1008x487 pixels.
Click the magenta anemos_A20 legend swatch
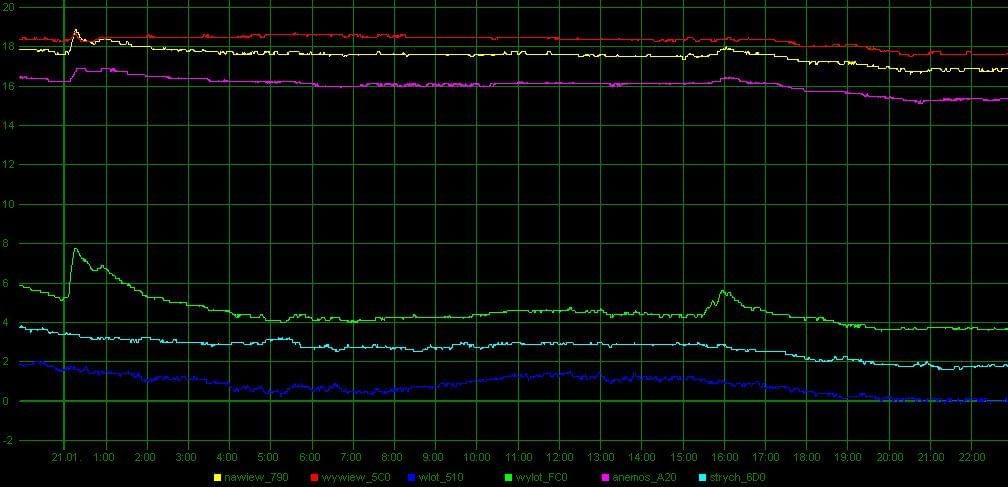(x=605, y=478)
